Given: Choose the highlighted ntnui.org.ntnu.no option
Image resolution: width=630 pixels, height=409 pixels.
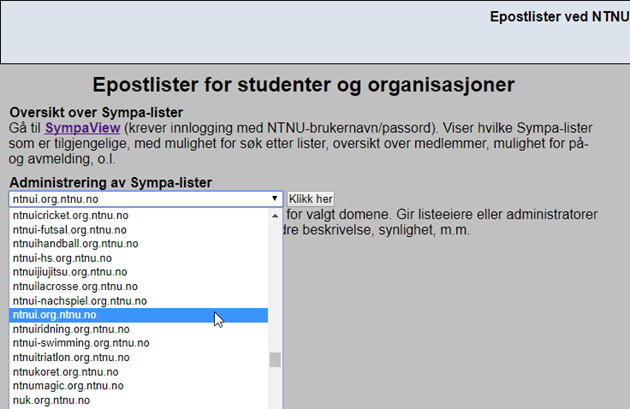Looking at the screenshot, I should (139, 315).
